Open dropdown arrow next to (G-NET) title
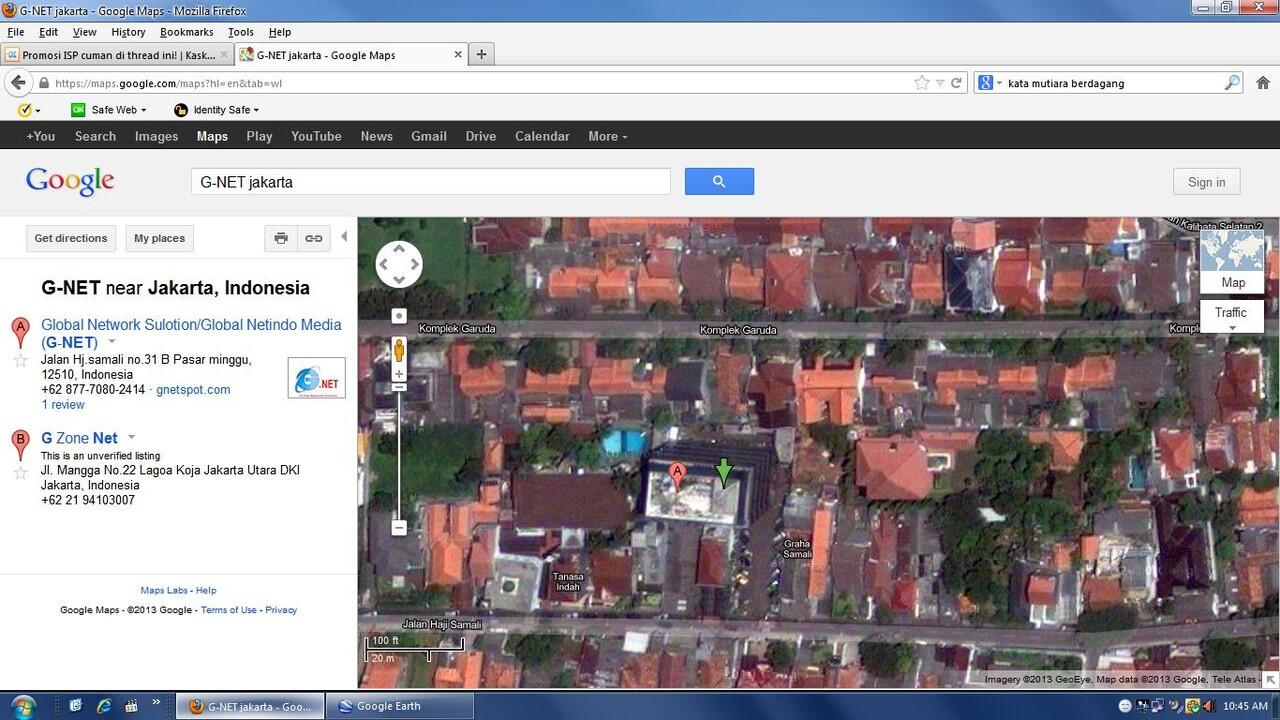Screen dimensions: 1280x720 tap(112, 343)
